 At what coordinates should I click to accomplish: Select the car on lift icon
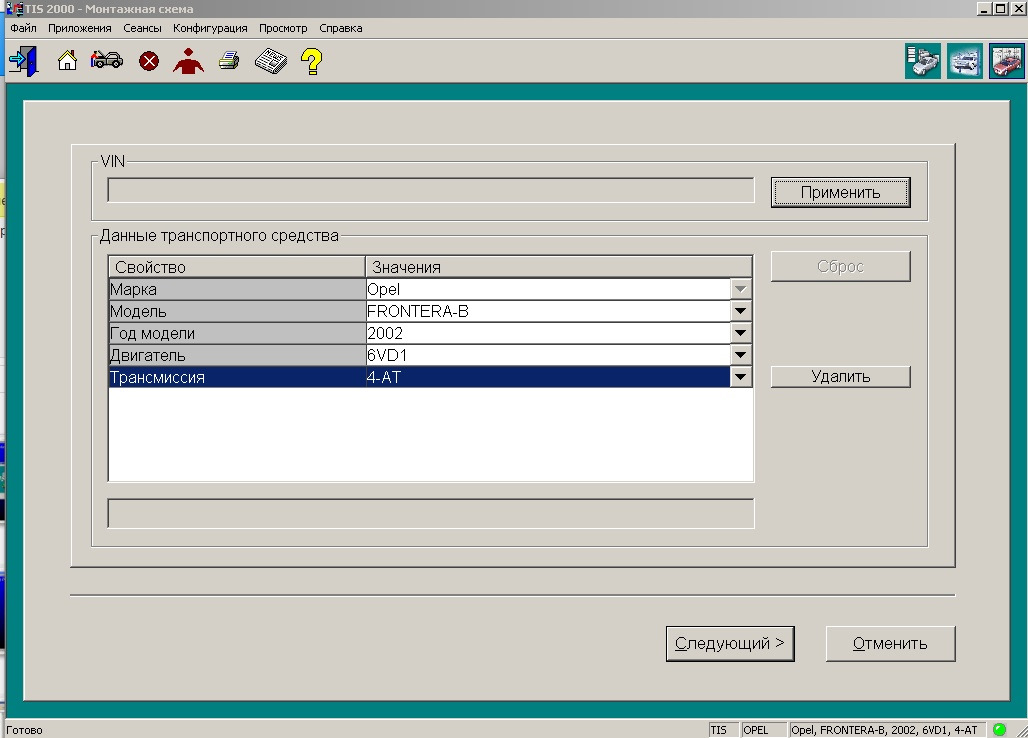964,61
